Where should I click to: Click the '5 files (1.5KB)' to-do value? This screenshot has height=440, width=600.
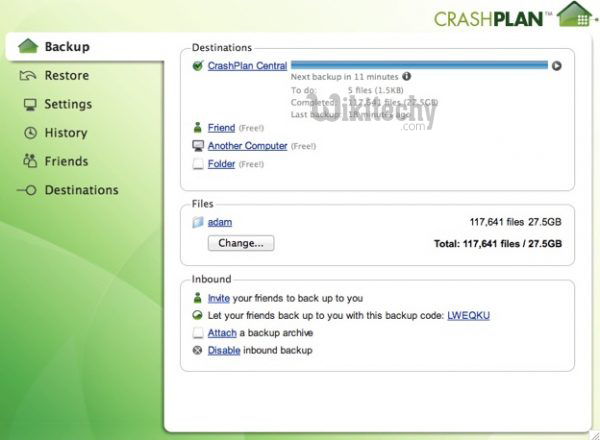pyautogui.click(x=375, y=90)
